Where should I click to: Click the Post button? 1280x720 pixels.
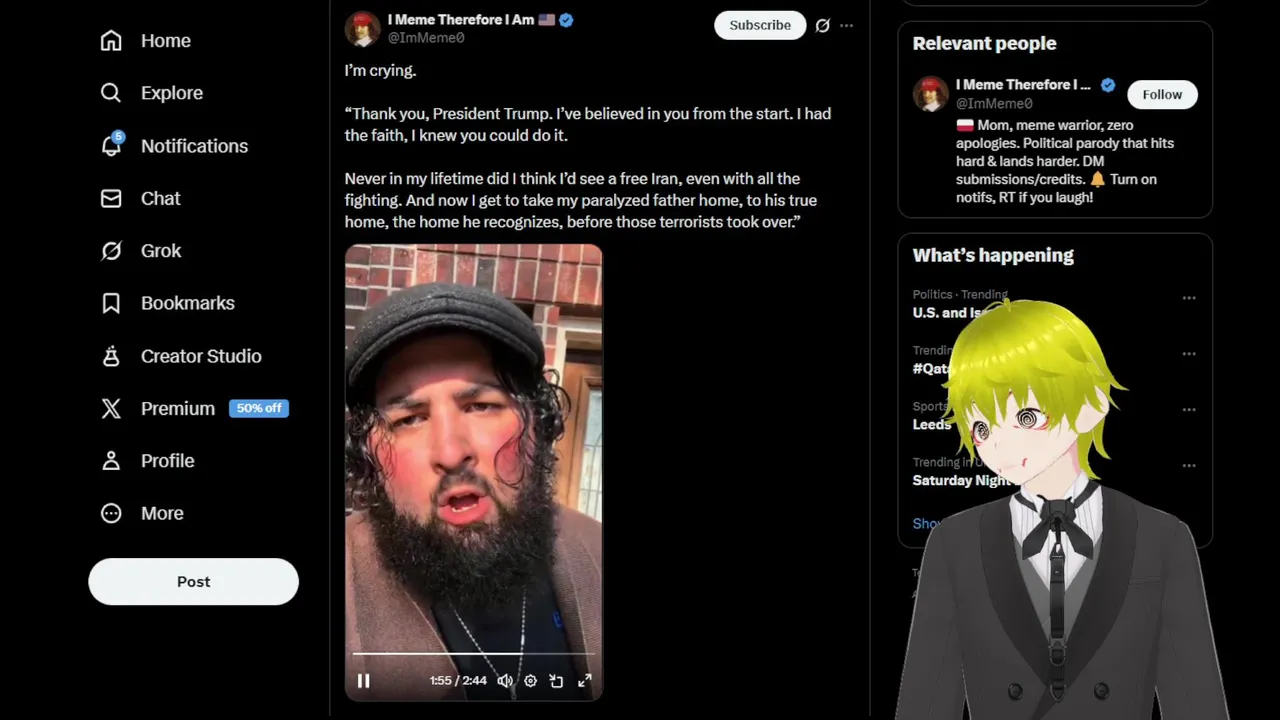193,582
